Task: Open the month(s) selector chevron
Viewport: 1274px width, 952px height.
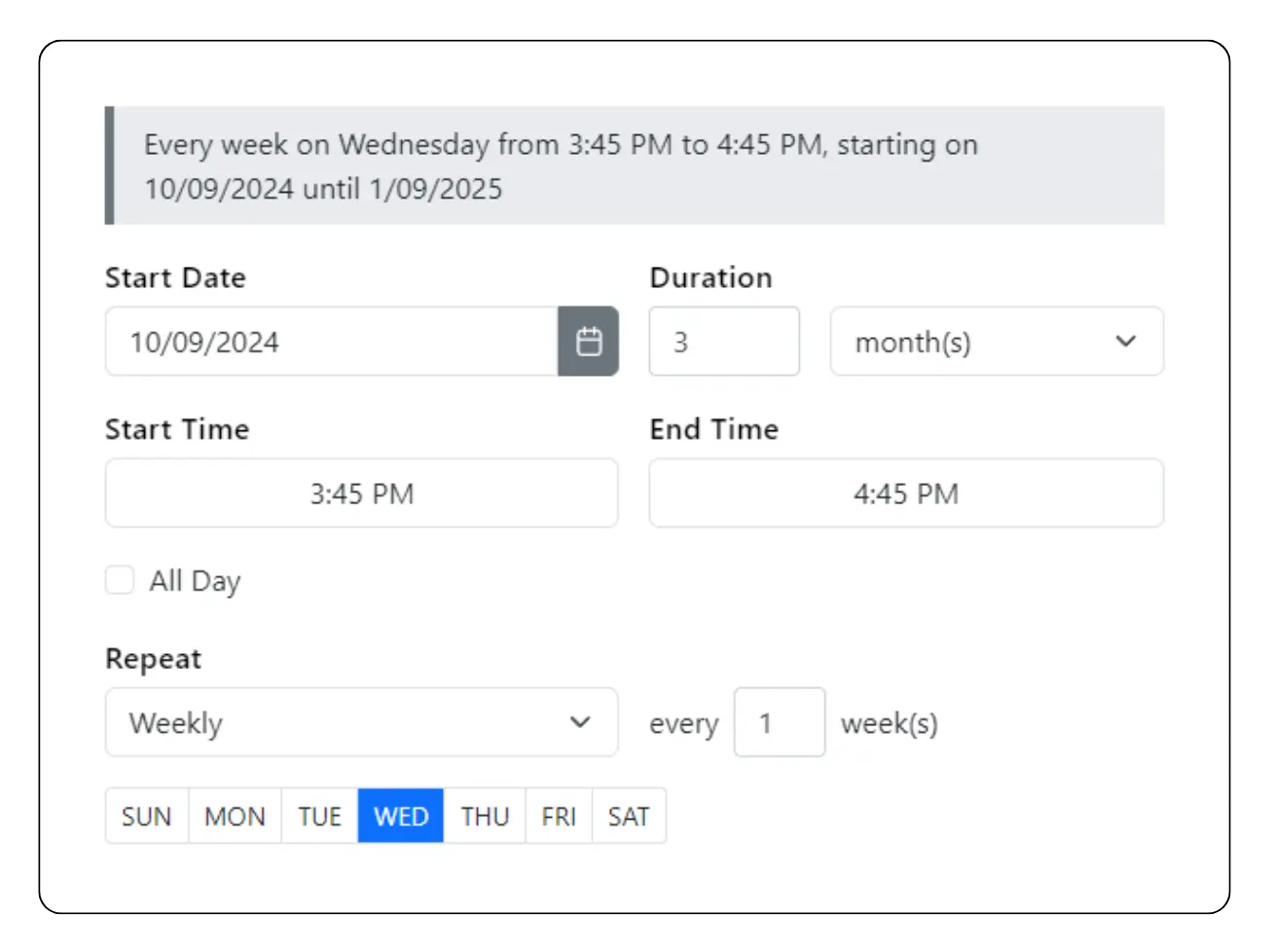Action: click(1126, 342)
